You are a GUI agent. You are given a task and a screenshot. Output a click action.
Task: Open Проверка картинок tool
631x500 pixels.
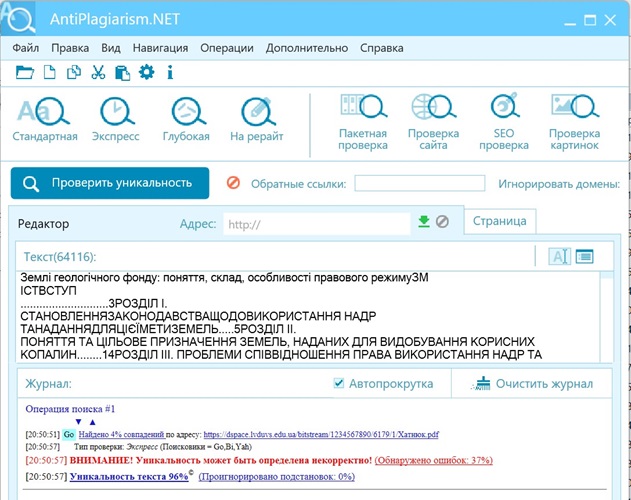575,122
